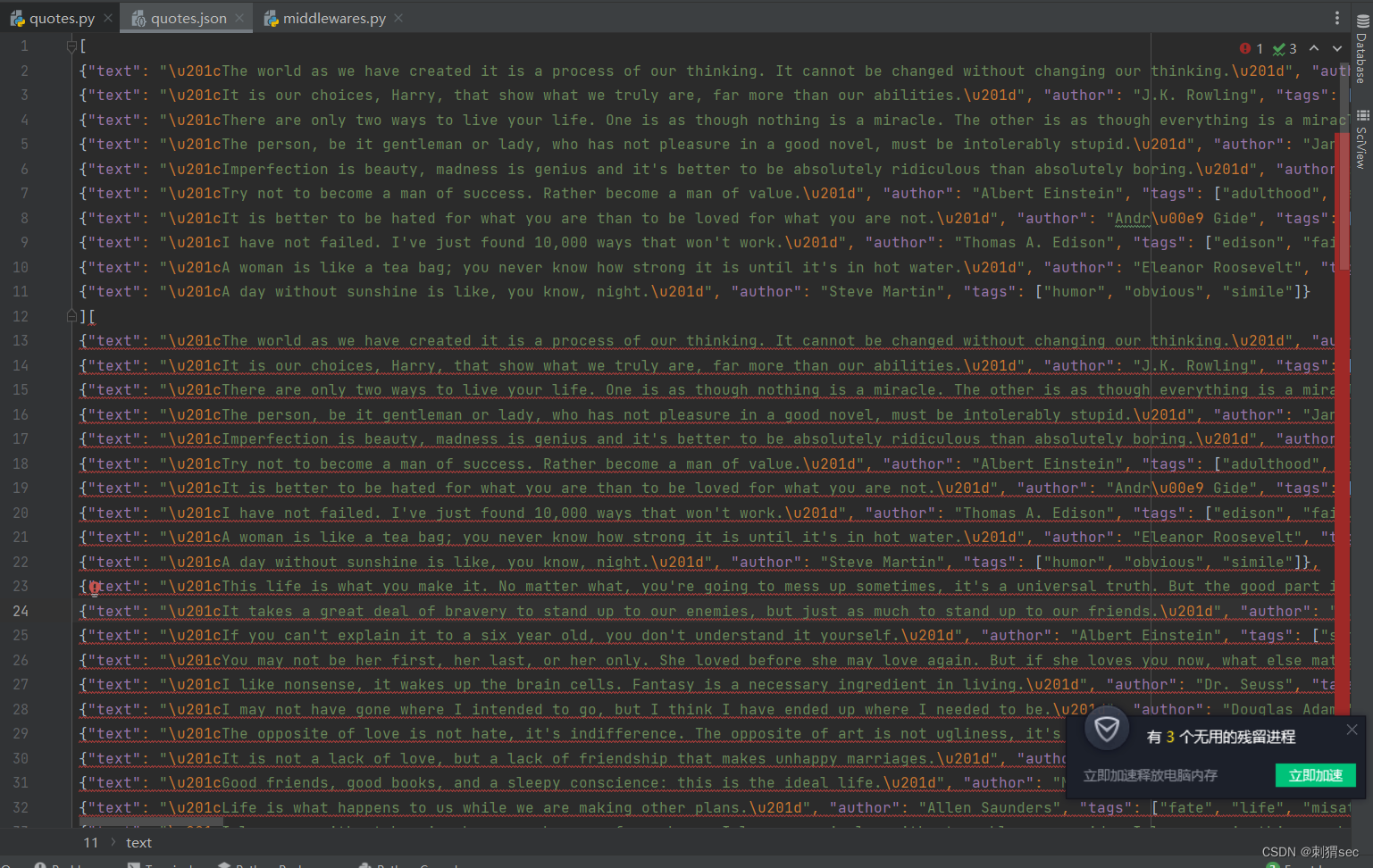Close the leftover processes popup
Viewport: 1373px width, 868px height.
coord(1352,730)
